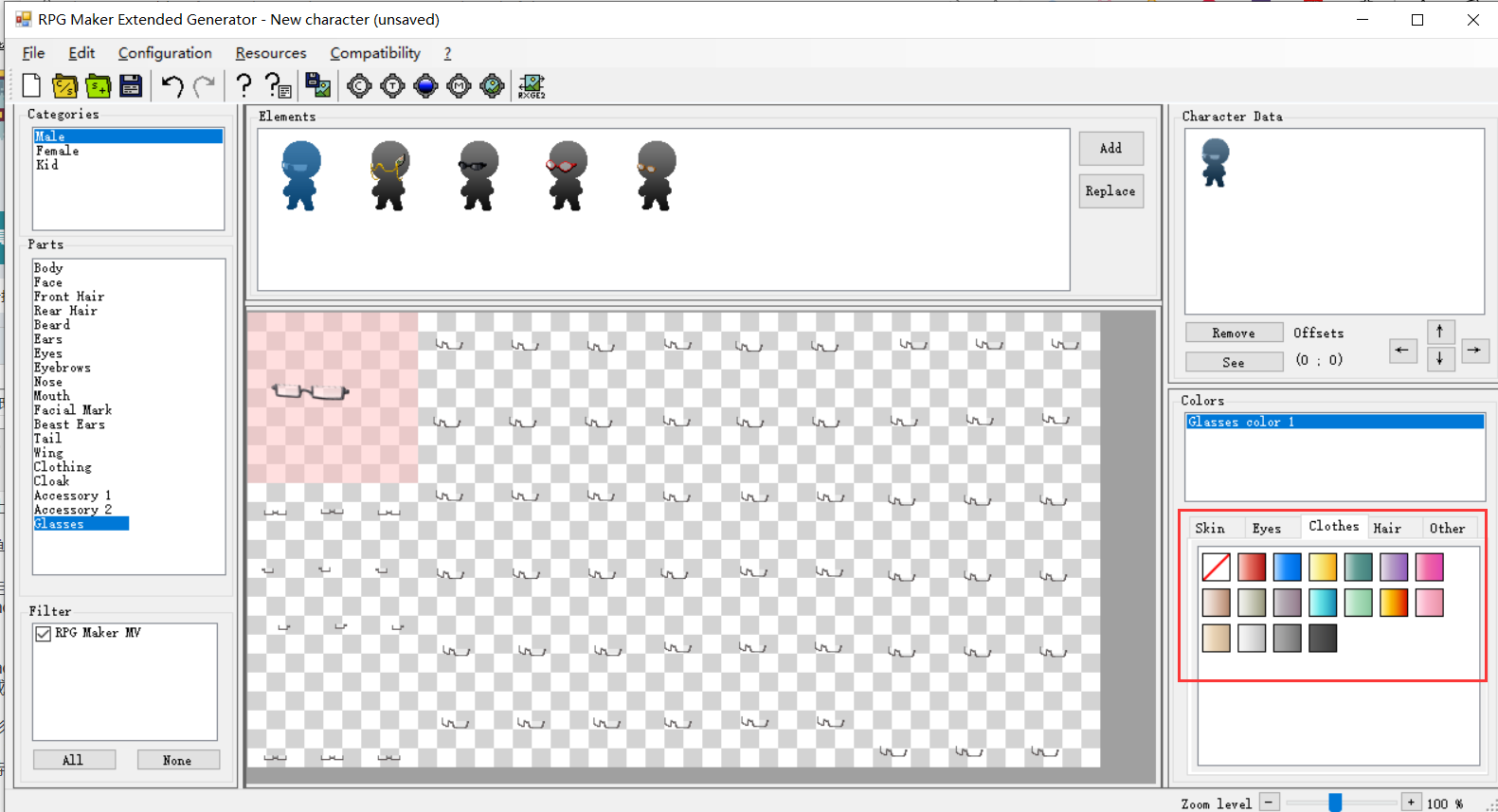Select 'Glasses color 1' in Colors list
1498x812 pixels.
[1335, 422]
